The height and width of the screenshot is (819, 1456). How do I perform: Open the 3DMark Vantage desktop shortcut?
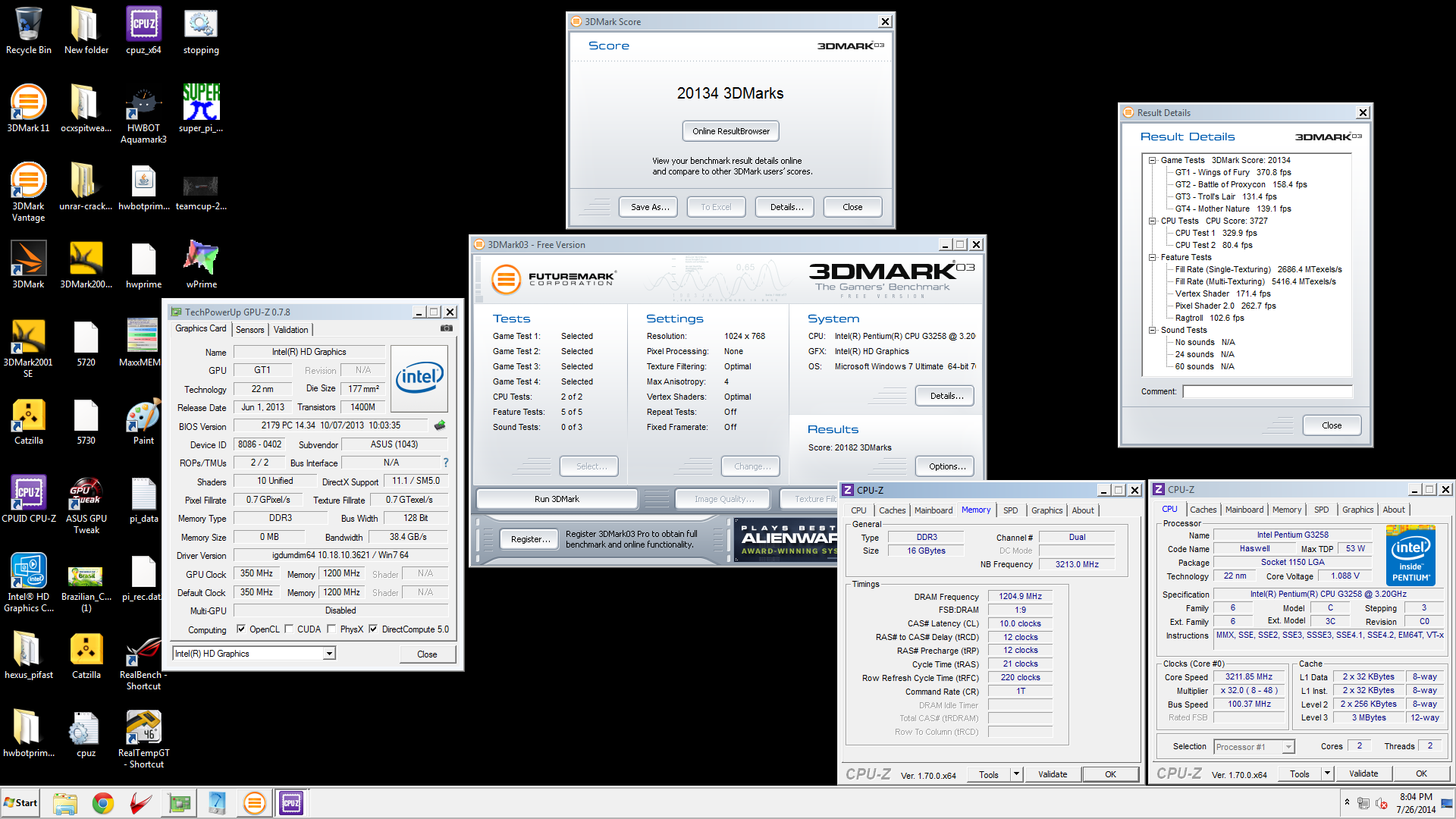(28, 193)
